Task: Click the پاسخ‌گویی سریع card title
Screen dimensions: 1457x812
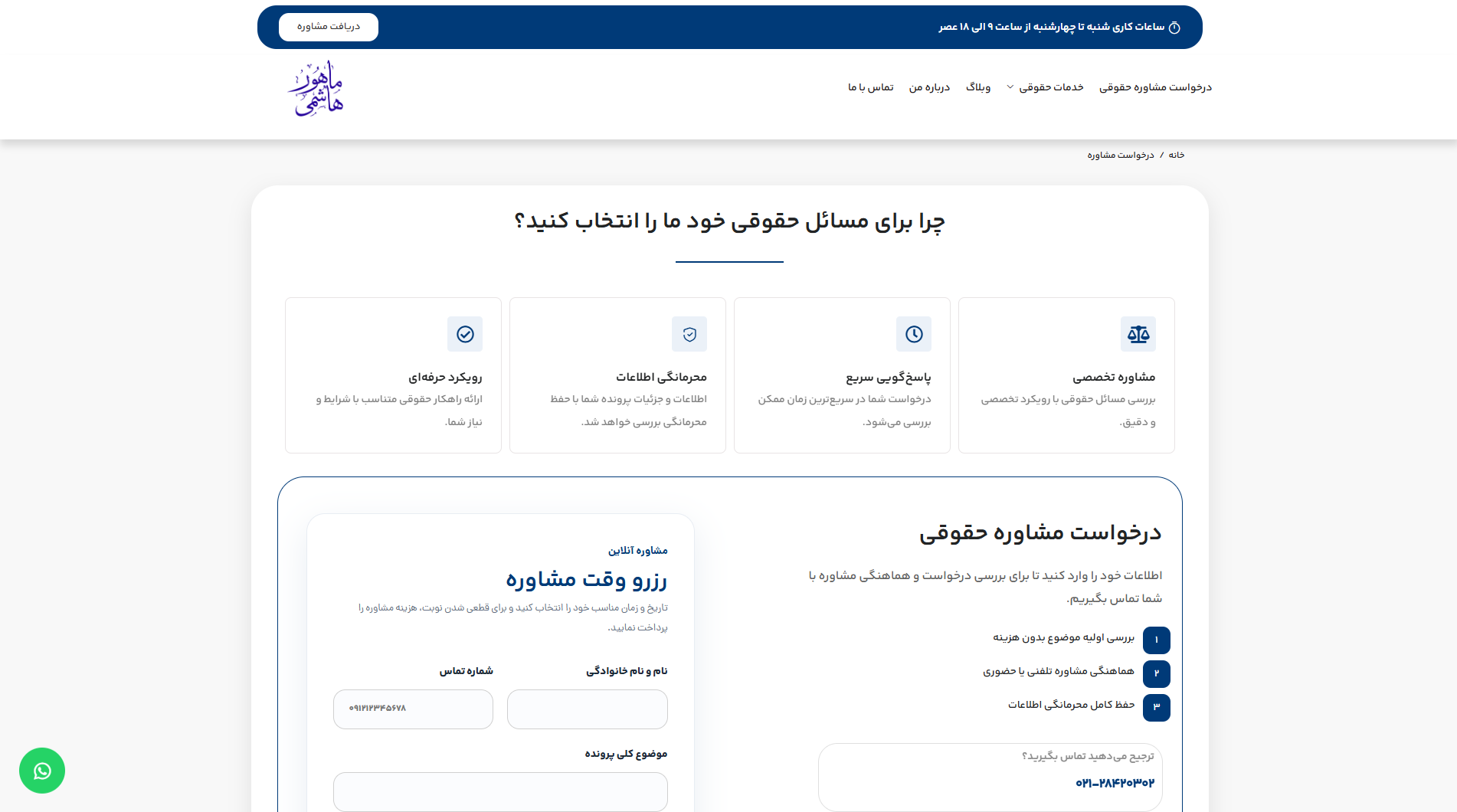Action: pos(889,377)
